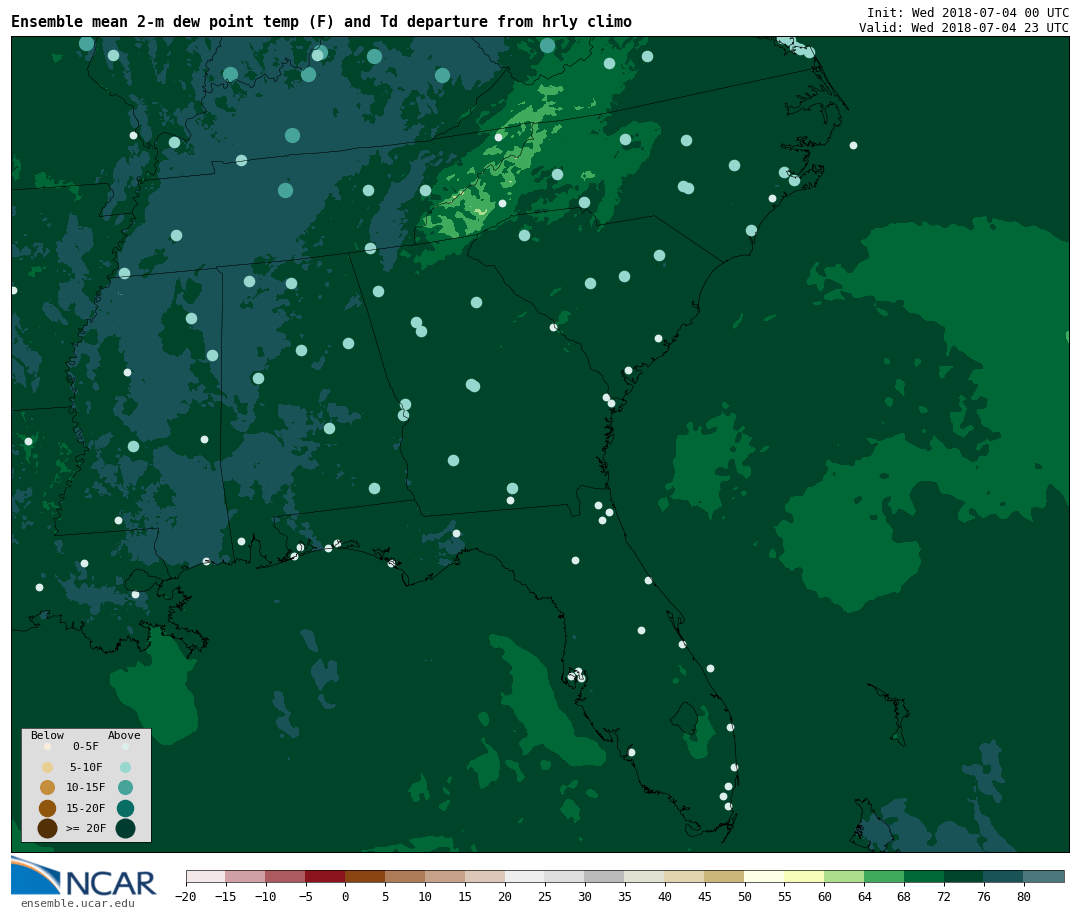Click the '80' colorbar tick label
This screenshot has width=1080, height=915.
(1024, 896)
